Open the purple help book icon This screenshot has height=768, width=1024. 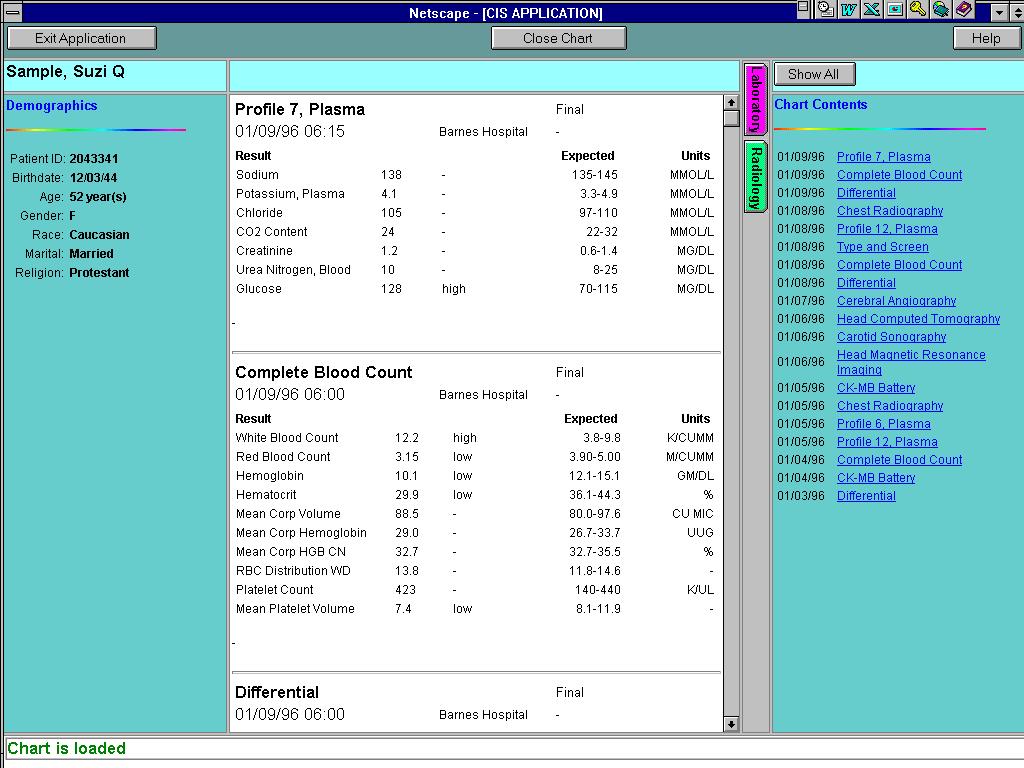point(963,9)
